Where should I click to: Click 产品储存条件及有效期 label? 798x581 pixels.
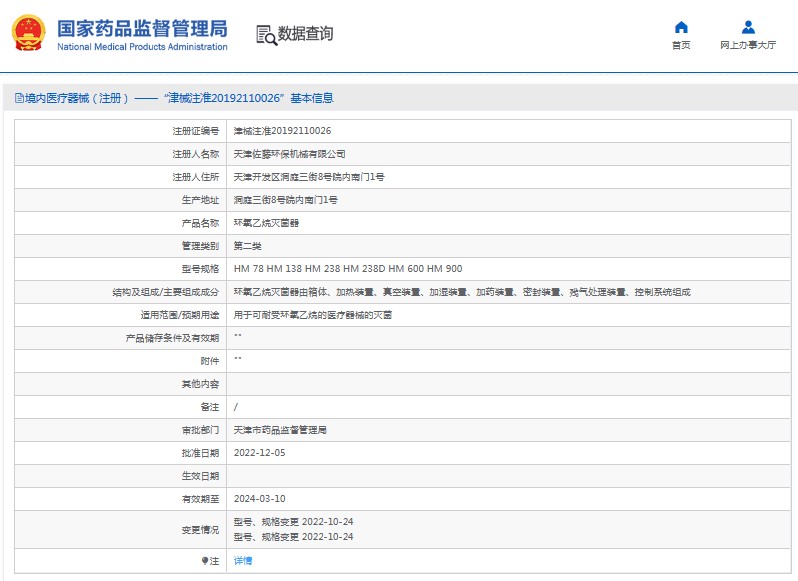pos(173,338)
